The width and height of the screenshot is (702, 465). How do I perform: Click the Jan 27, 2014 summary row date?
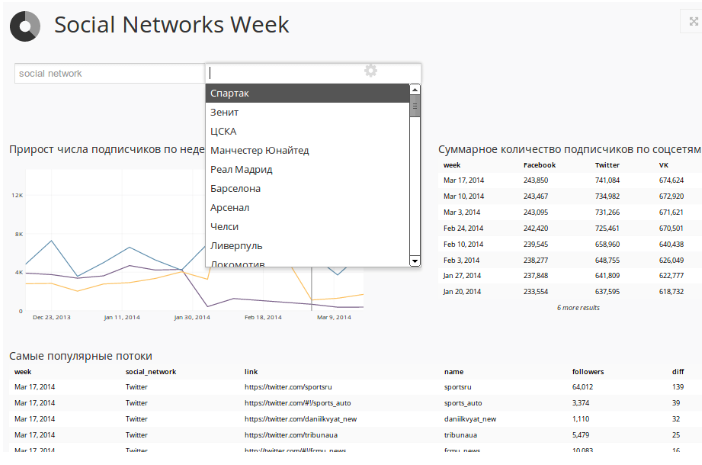pos(462,276)
